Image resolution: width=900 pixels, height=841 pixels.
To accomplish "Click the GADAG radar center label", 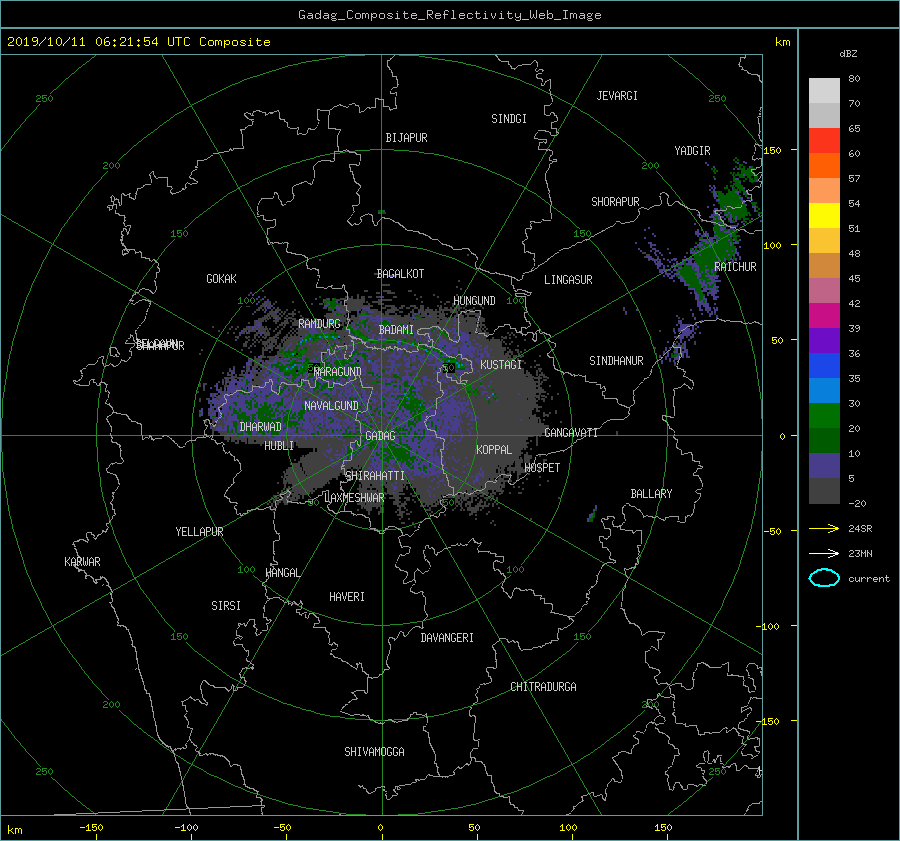I will 381,436.
